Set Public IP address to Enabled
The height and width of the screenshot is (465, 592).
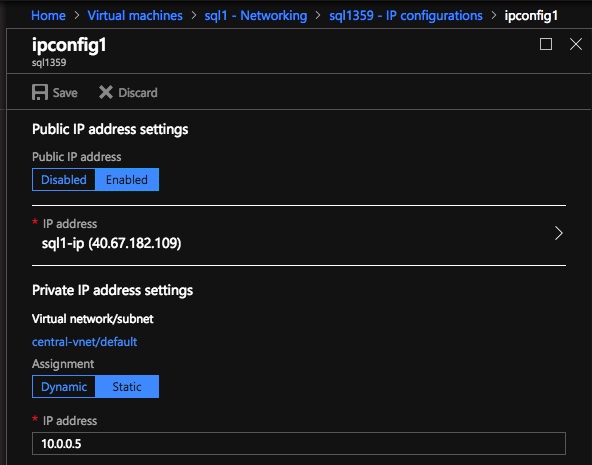(x=127, y=180)
